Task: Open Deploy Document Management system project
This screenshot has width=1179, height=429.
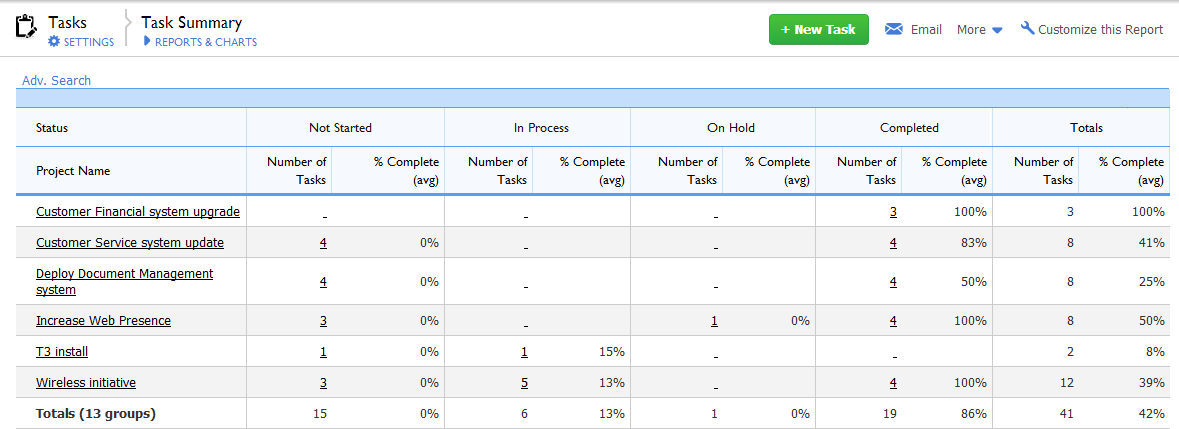Action: (125, 281)
